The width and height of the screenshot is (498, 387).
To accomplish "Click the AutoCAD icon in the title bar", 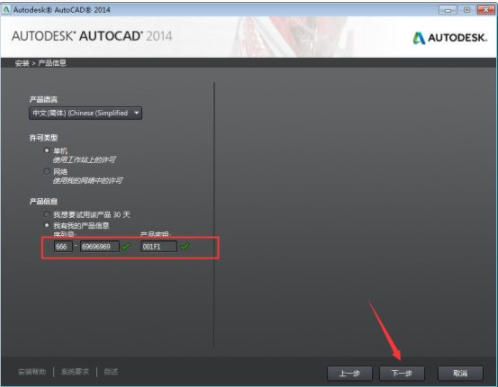I will (6, 10).
